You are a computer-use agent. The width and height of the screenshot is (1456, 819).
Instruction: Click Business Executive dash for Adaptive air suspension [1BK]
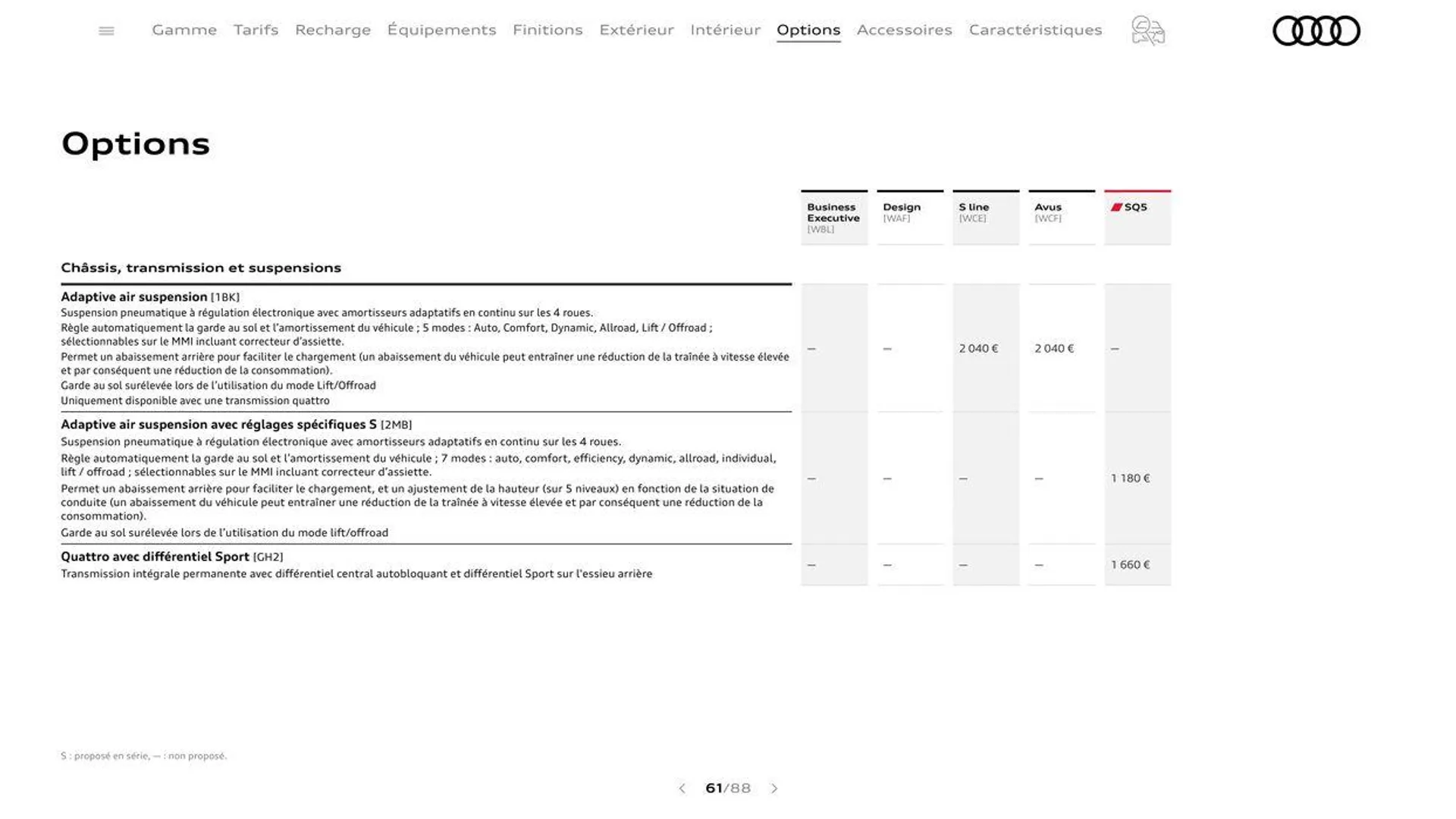click(x=811, y=349)
